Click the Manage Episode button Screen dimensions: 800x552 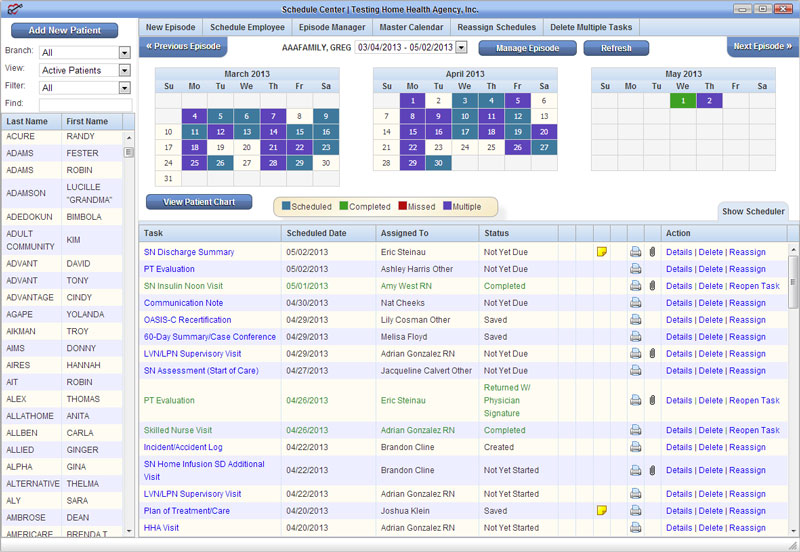pos(528,48)
